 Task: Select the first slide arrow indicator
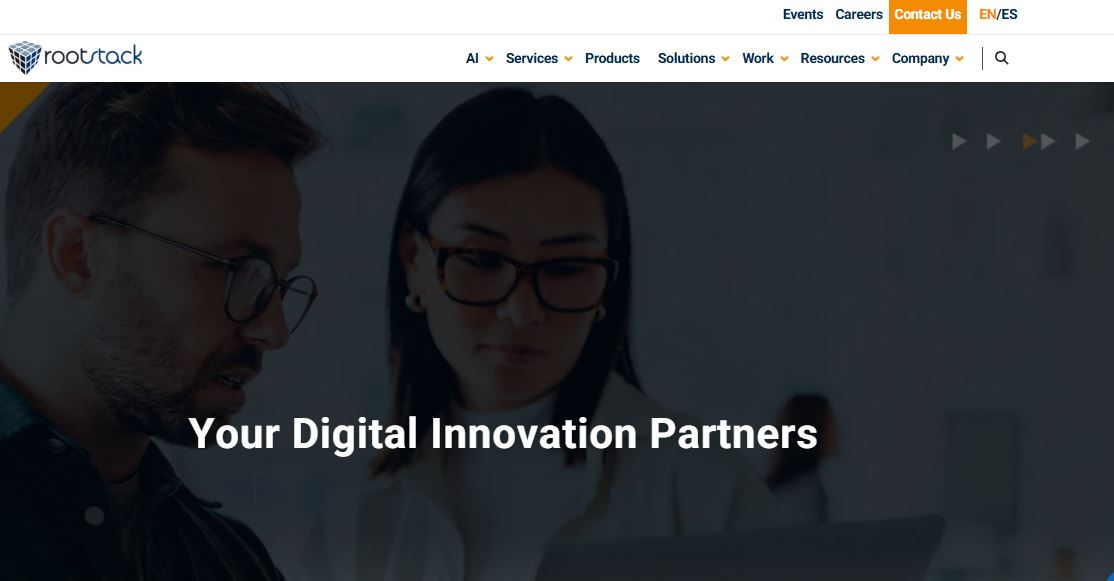click(x=959, y=142)
